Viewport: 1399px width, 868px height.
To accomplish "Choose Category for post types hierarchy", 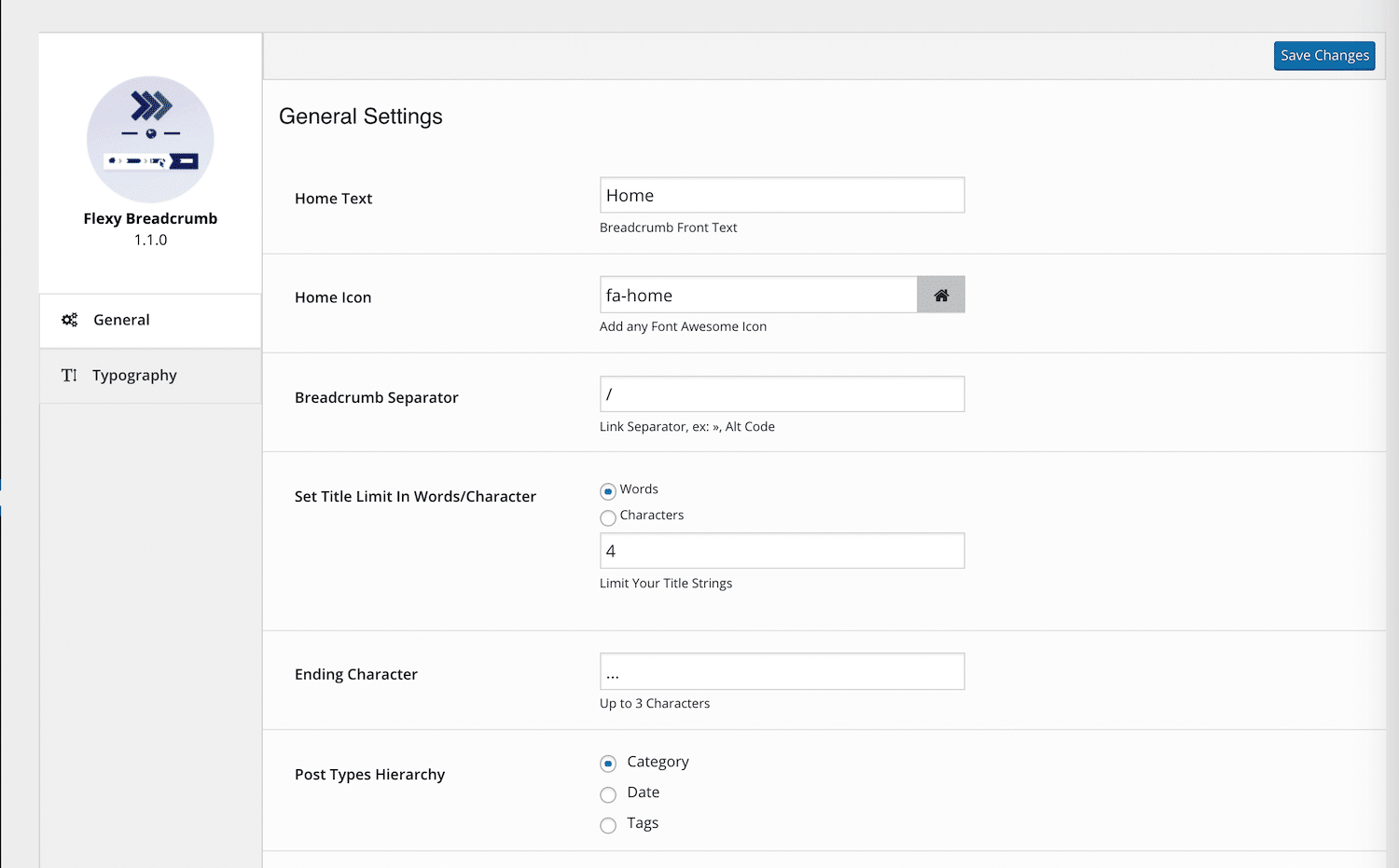I will tap(608, 764).
